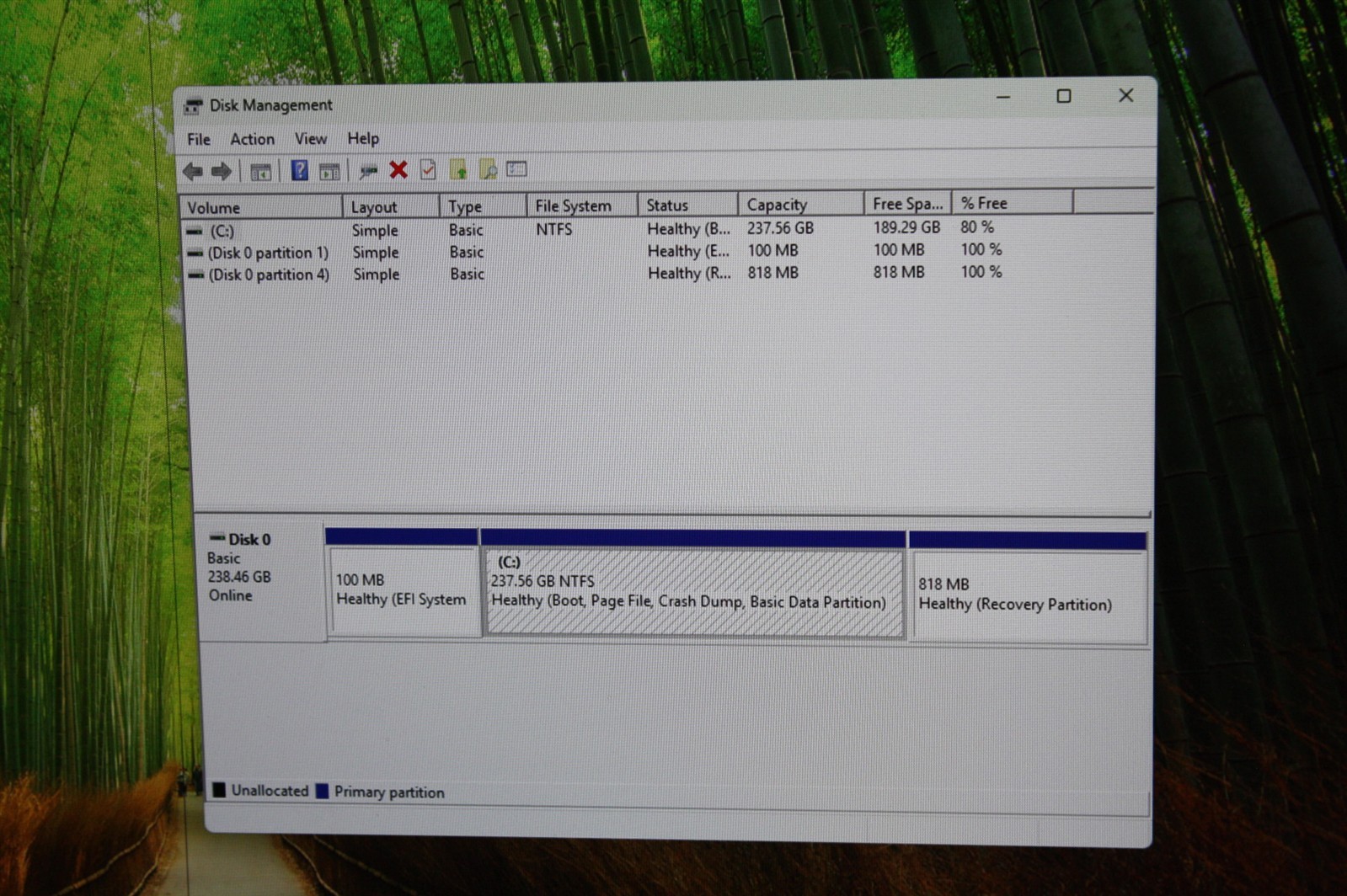The height and width of the screenshot is (896, 1347).
Task: Click the blue Primary partition legend swatch
Action: 322,791
